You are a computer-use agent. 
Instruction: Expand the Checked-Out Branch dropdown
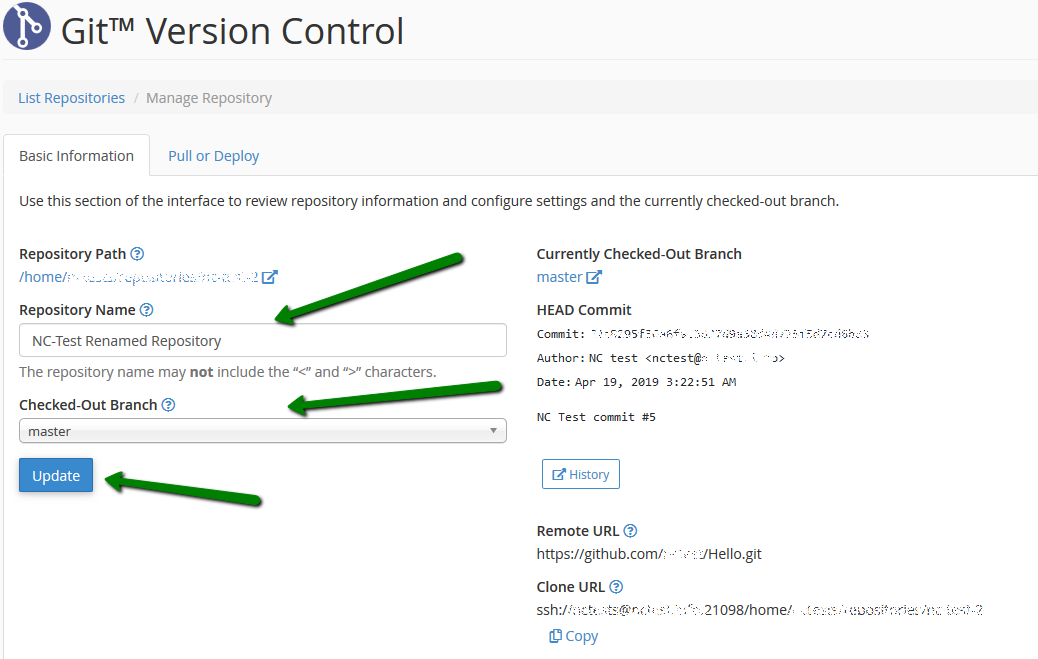pos(263,431)
